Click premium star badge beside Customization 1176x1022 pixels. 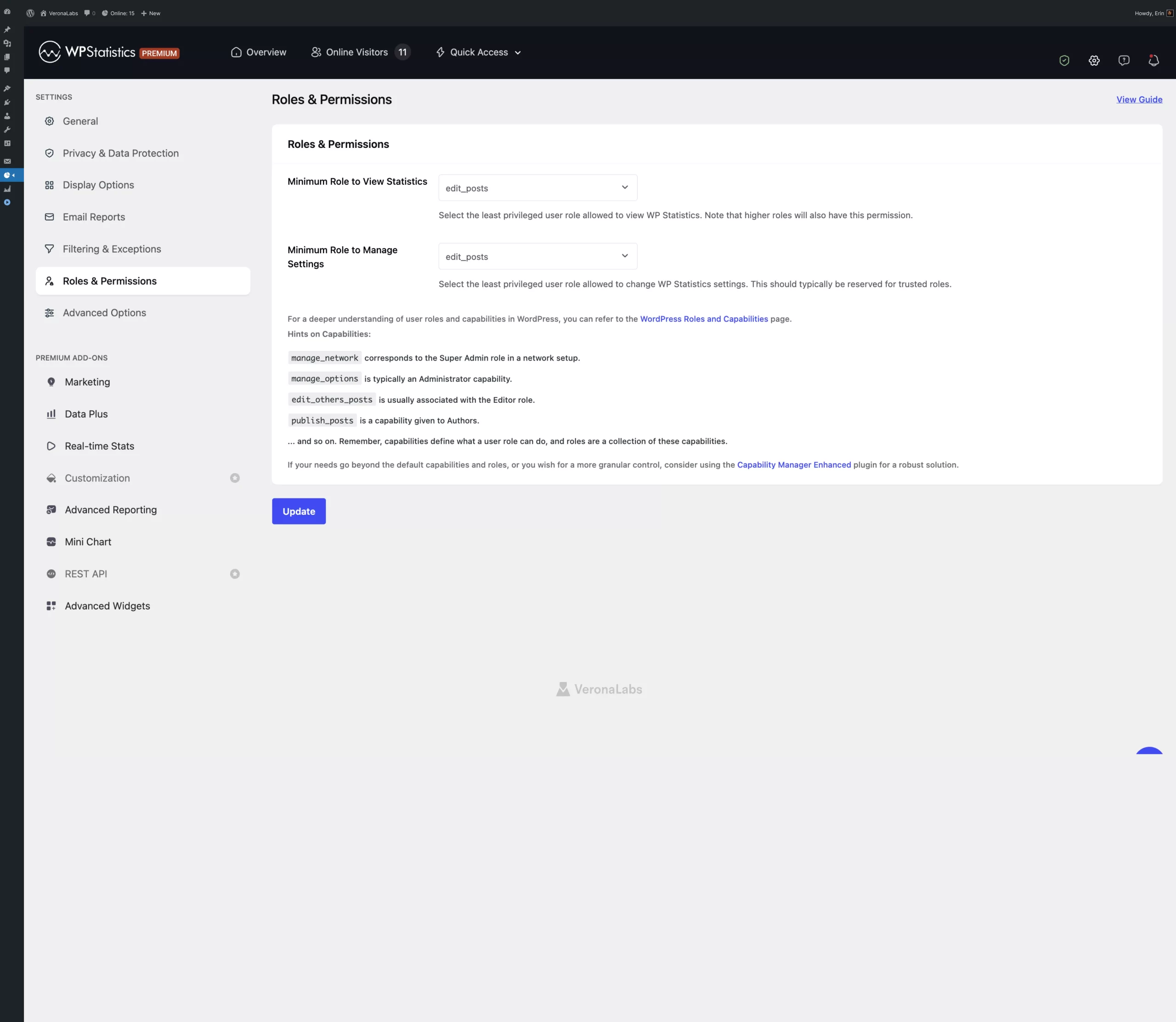tap(234, 478)
